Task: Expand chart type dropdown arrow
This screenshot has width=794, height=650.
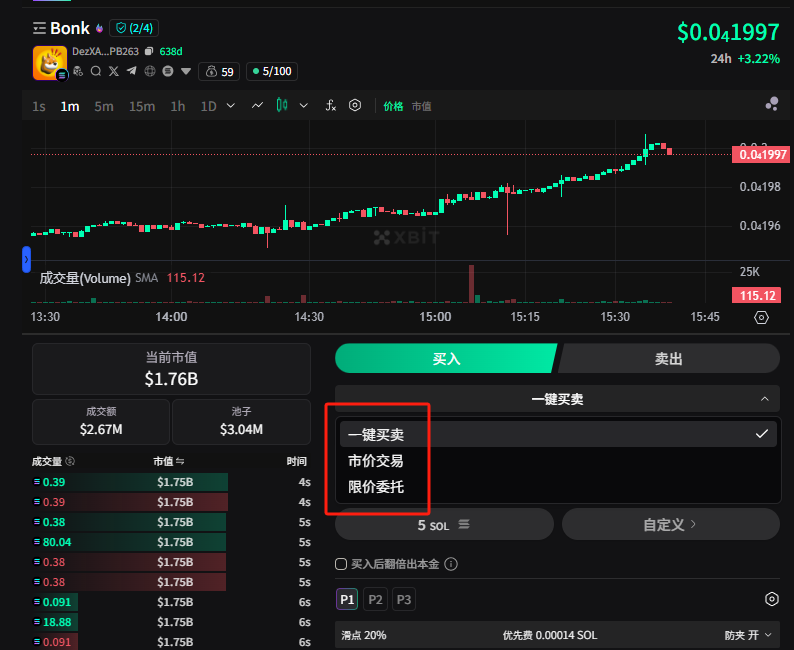Action: coord(304,106)
